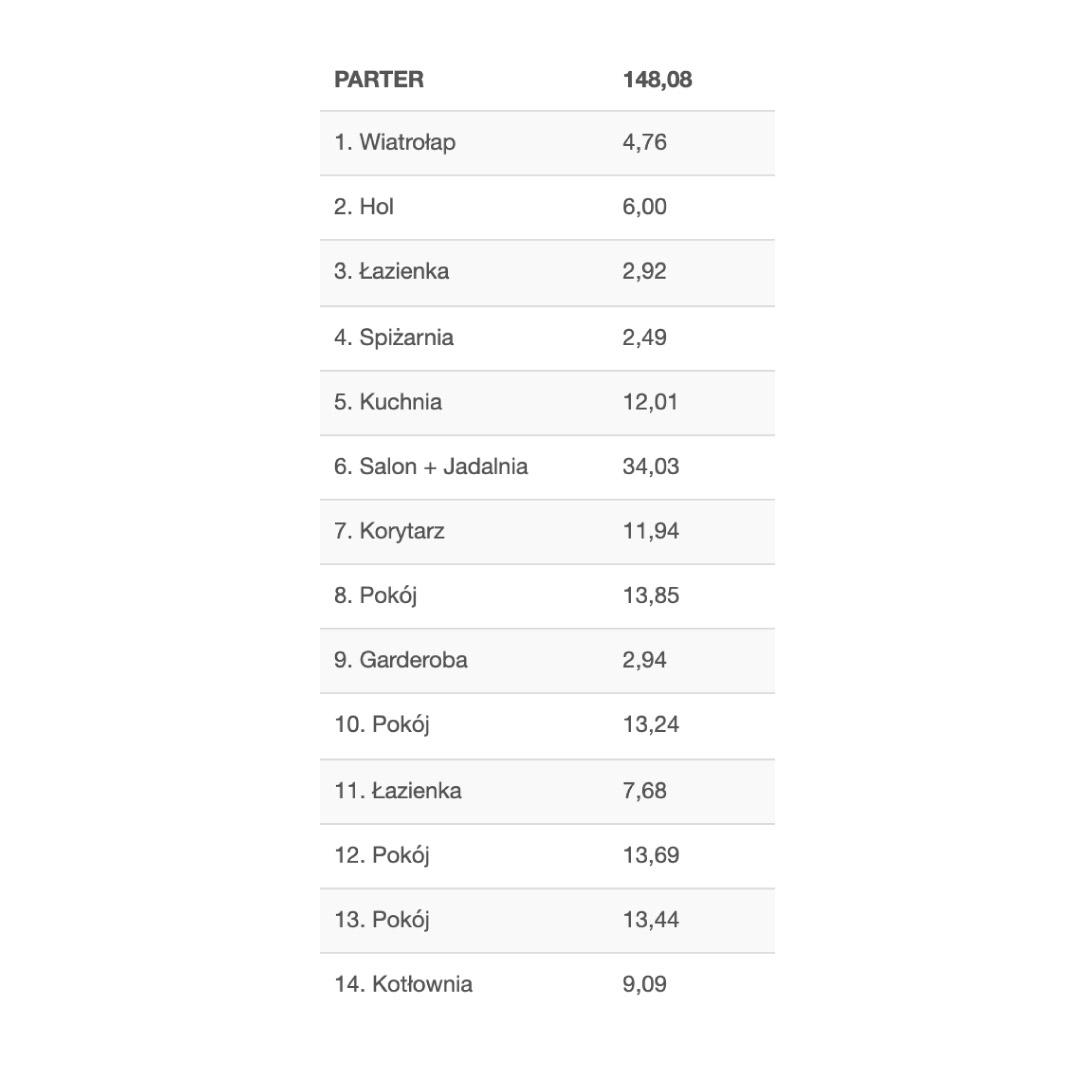Select the "14. Kotłownia" row label

point(403,984)
